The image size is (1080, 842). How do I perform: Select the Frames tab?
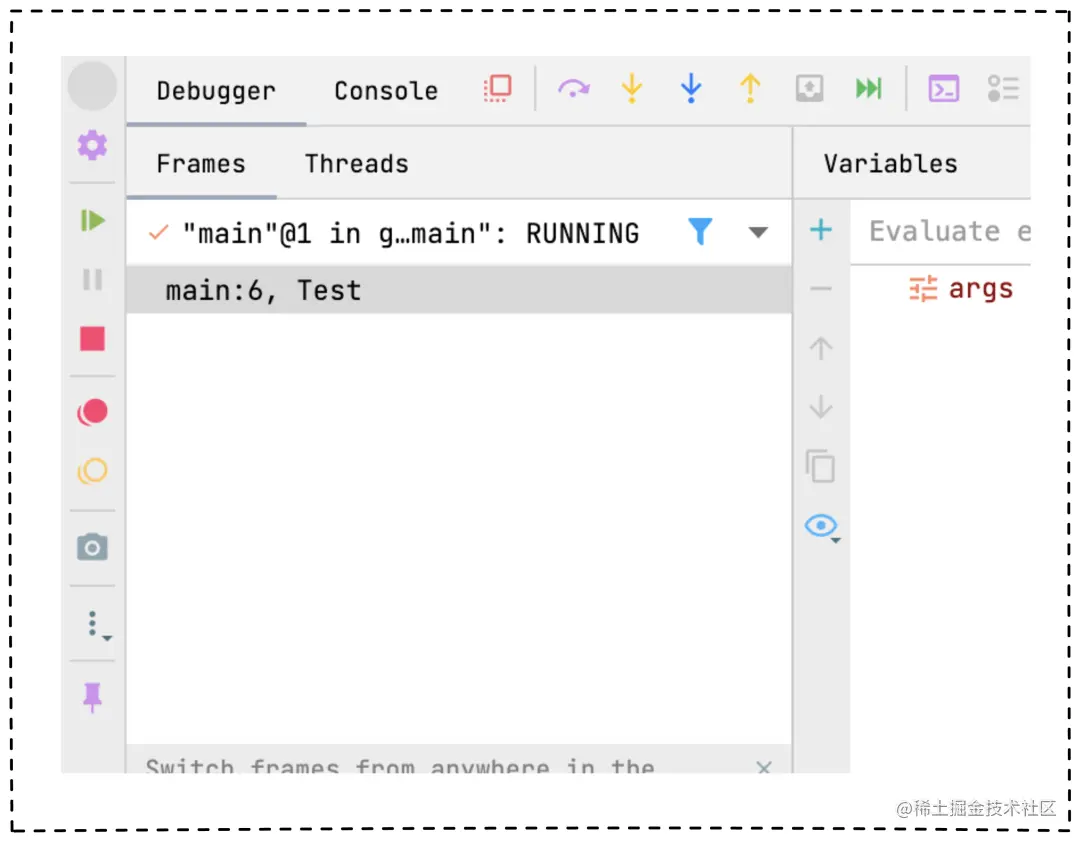(x=200, y=164)
